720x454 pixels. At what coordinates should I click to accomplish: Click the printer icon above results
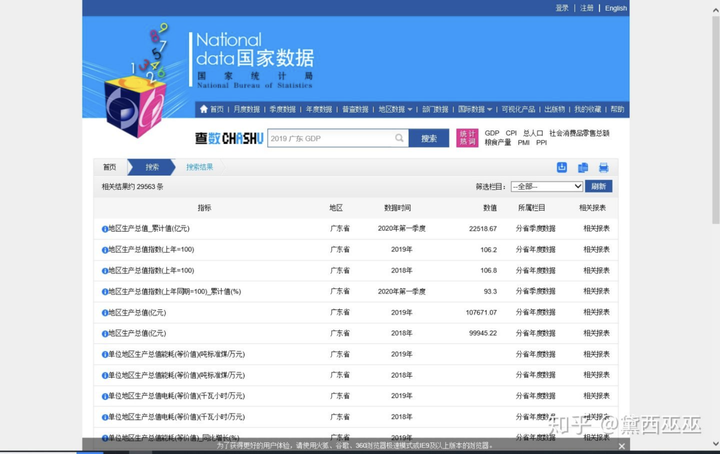click(603, 168)
